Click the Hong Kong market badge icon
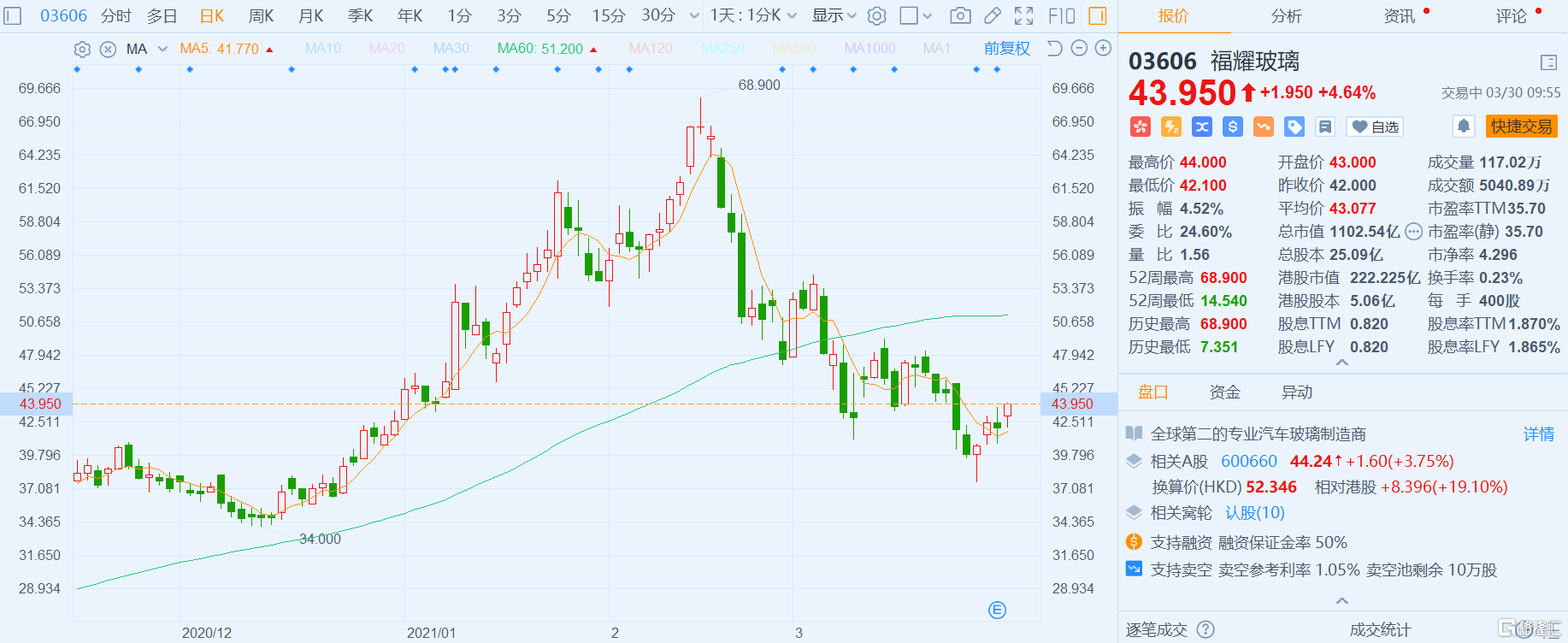 [x=1141, y=127]
